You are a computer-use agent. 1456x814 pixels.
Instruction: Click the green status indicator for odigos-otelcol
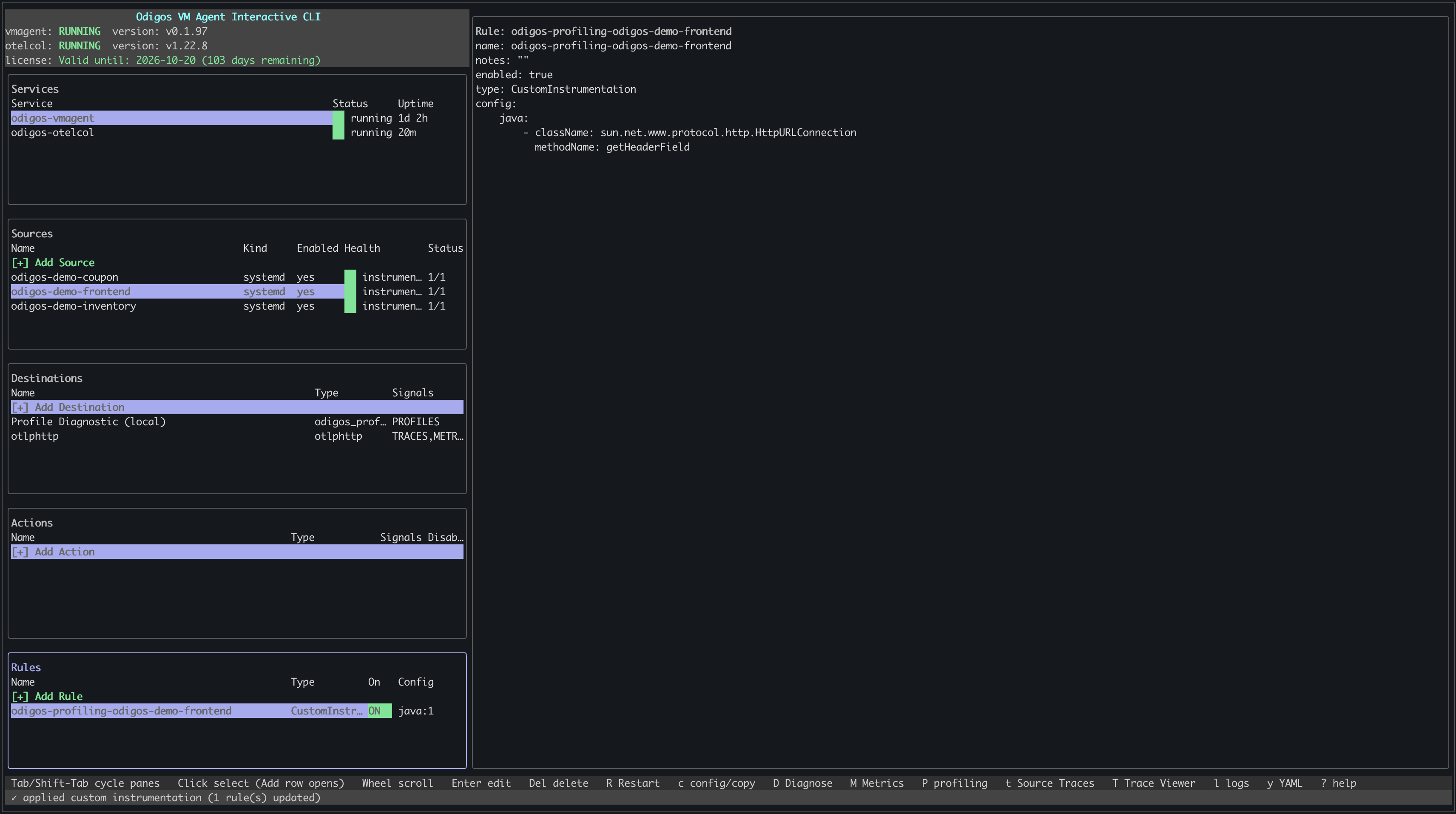click(x=338, y=133)
